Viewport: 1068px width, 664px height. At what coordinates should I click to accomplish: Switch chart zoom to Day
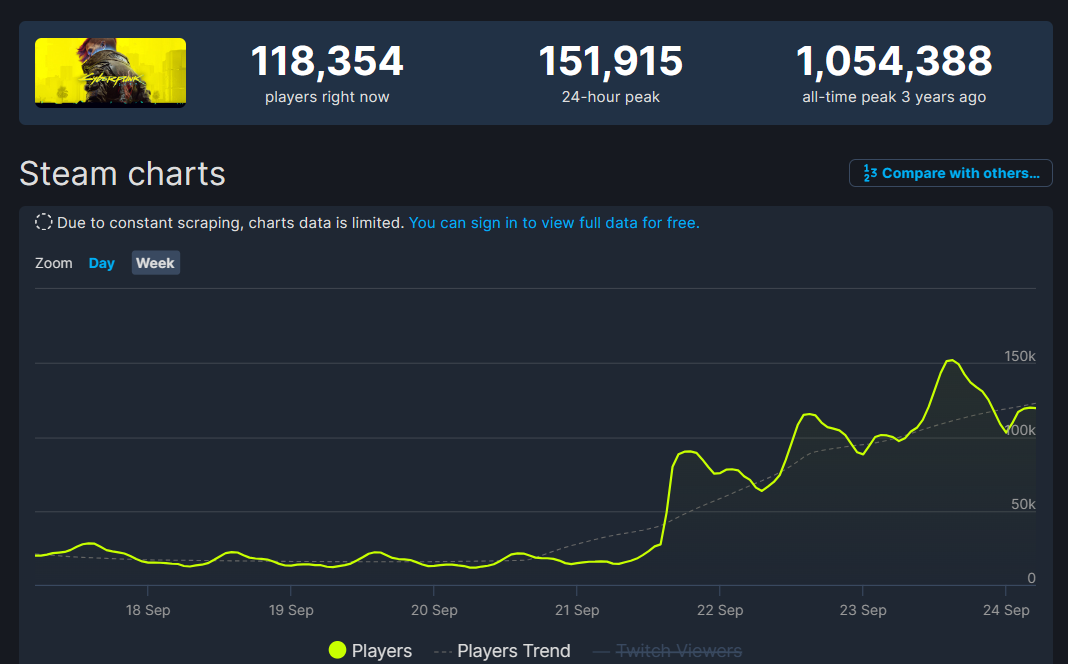(101, 263)
